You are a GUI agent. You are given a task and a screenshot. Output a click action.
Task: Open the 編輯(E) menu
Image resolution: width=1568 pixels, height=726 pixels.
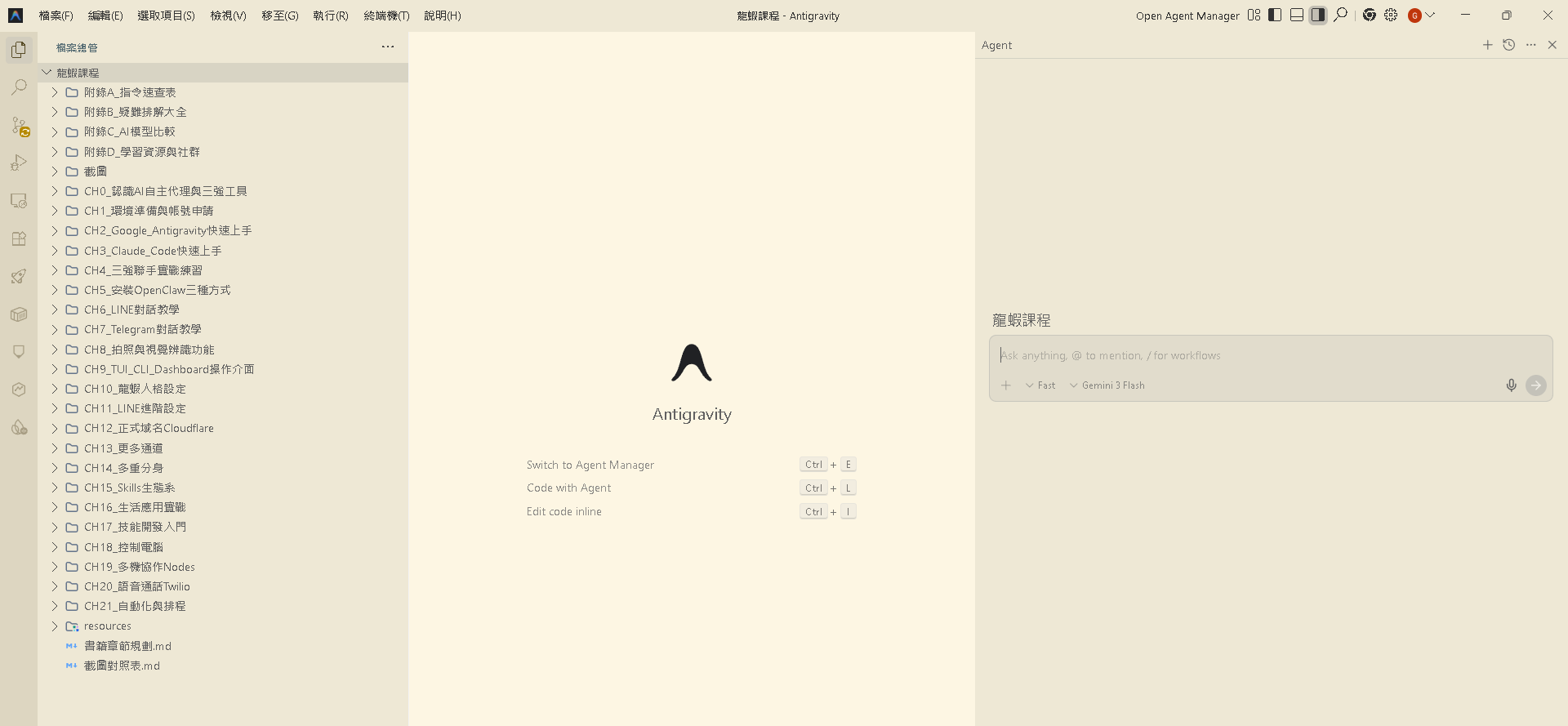click(x=105, y=16)
